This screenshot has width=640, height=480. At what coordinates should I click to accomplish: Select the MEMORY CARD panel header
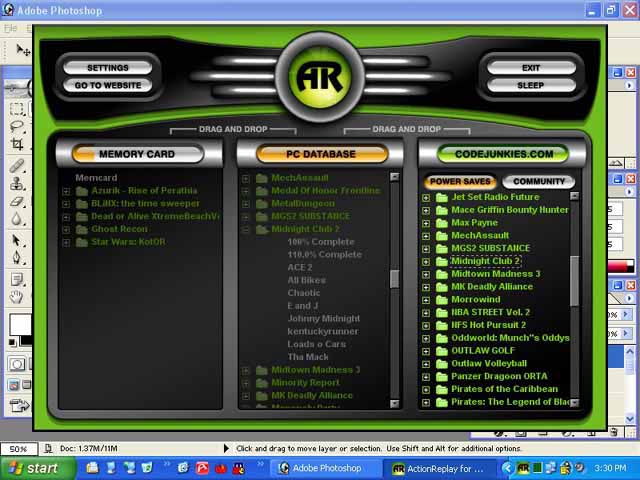[138, 154]
